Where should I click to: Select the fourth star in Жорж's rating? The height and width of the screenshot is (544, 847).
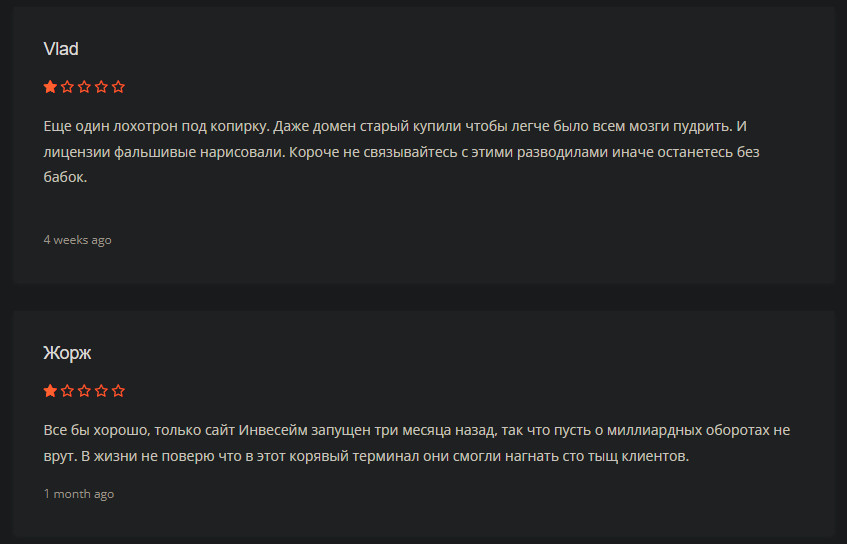point(101,391)
